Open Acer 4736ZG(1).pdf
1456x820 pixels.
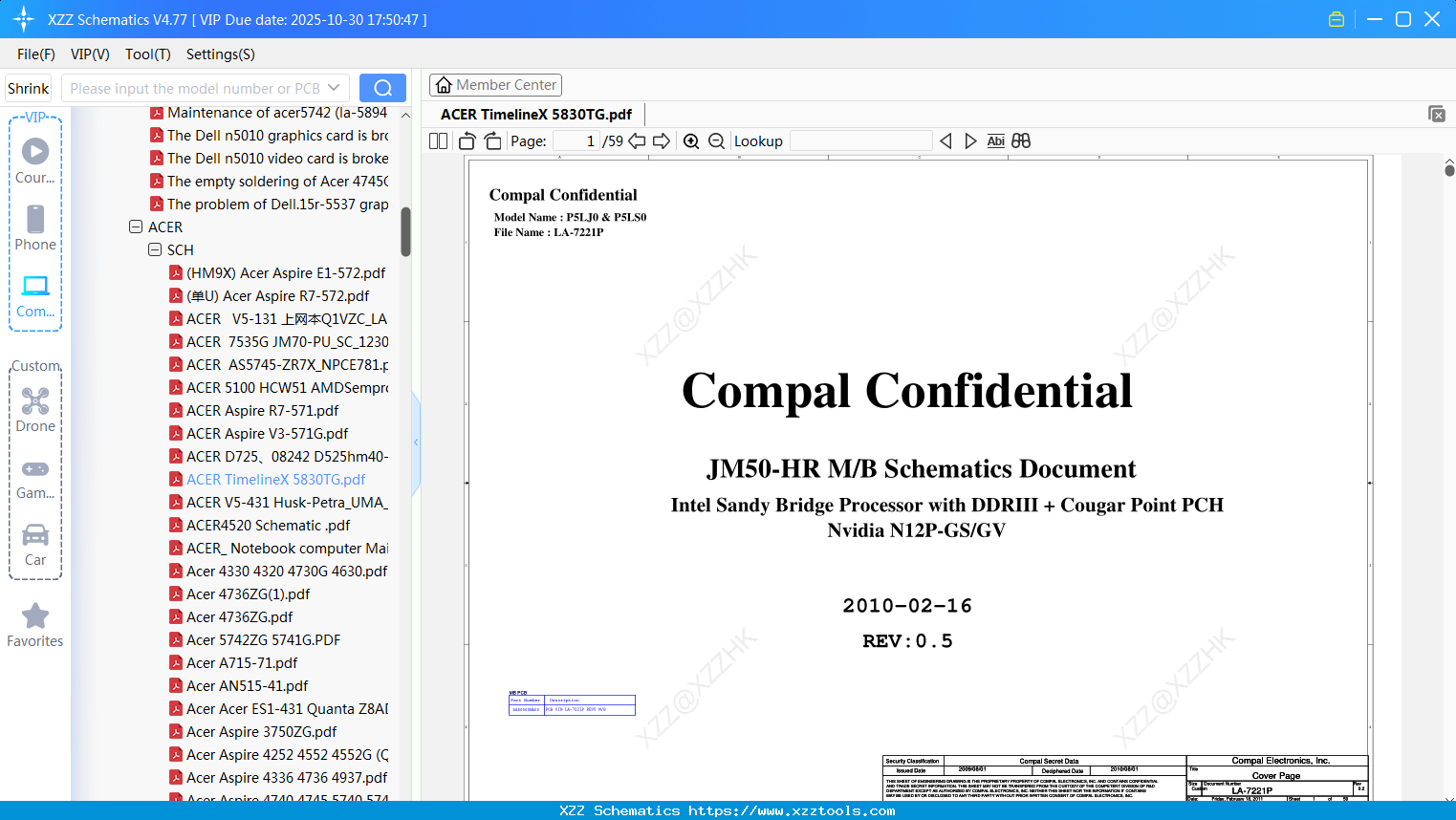248,594
